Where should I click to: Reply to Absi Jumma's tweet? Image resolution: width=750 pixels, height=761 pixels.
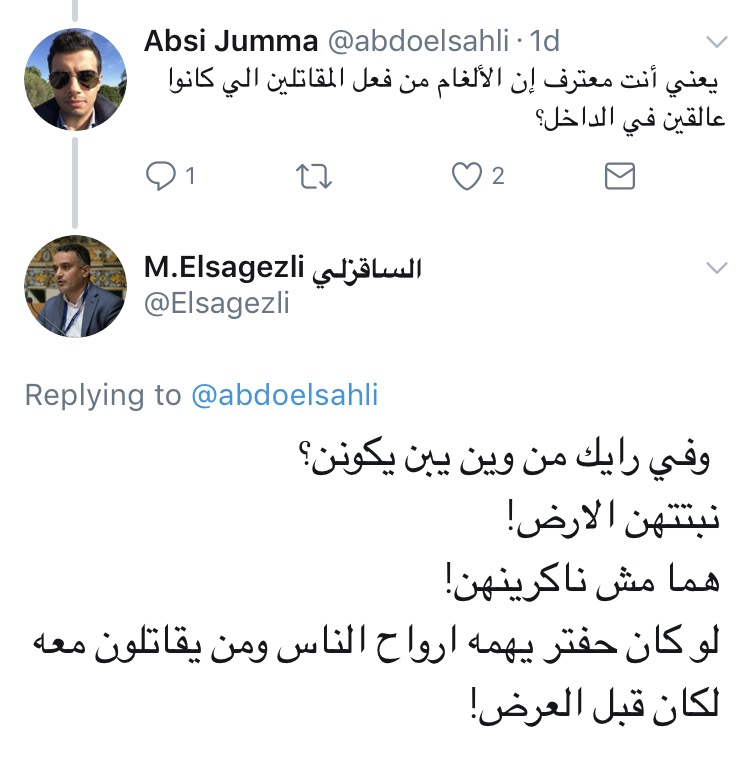coord(161,177)
